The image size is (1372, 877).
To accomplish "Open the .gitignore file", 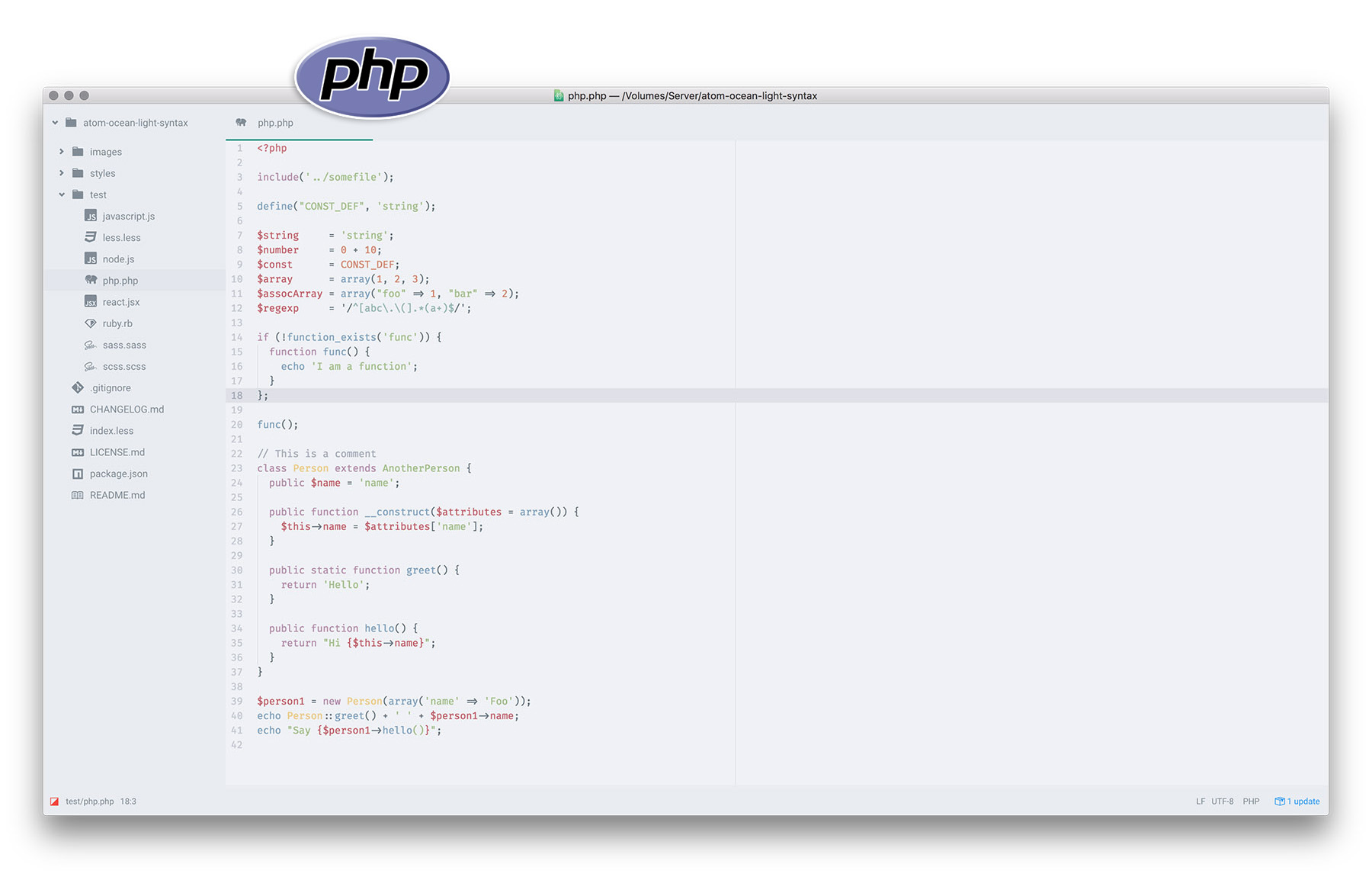I will coord(111,387).
